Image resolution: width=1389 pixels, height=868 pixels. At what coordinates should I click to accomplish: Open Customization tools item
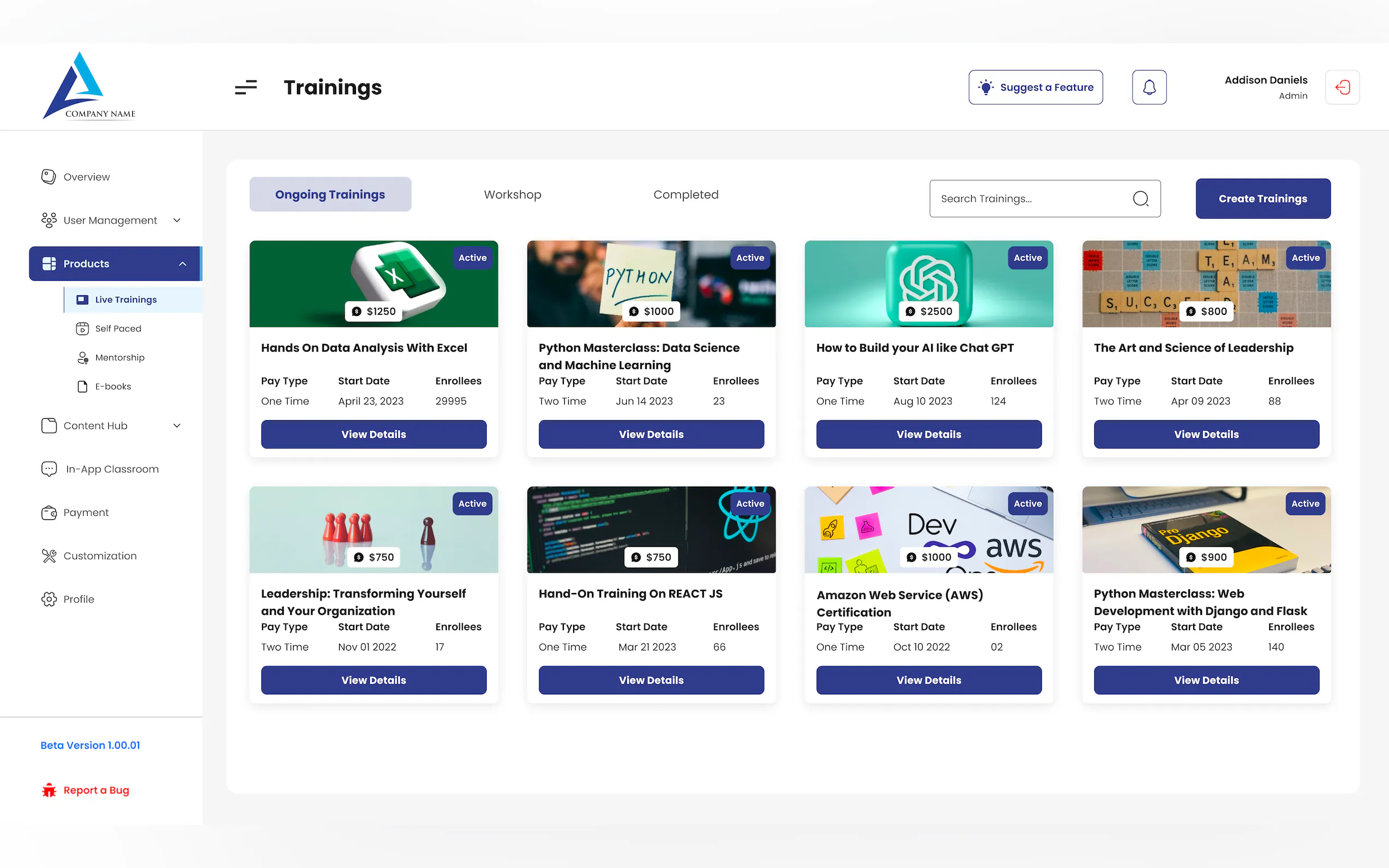[x=100, y=556]
